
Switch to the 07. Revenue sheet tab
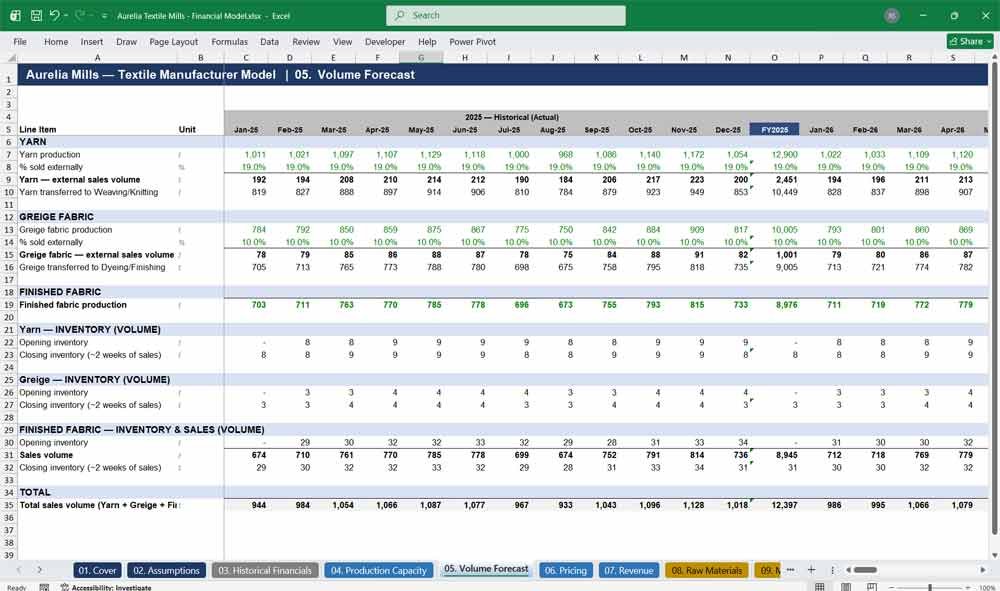click(x=629, y=571)
